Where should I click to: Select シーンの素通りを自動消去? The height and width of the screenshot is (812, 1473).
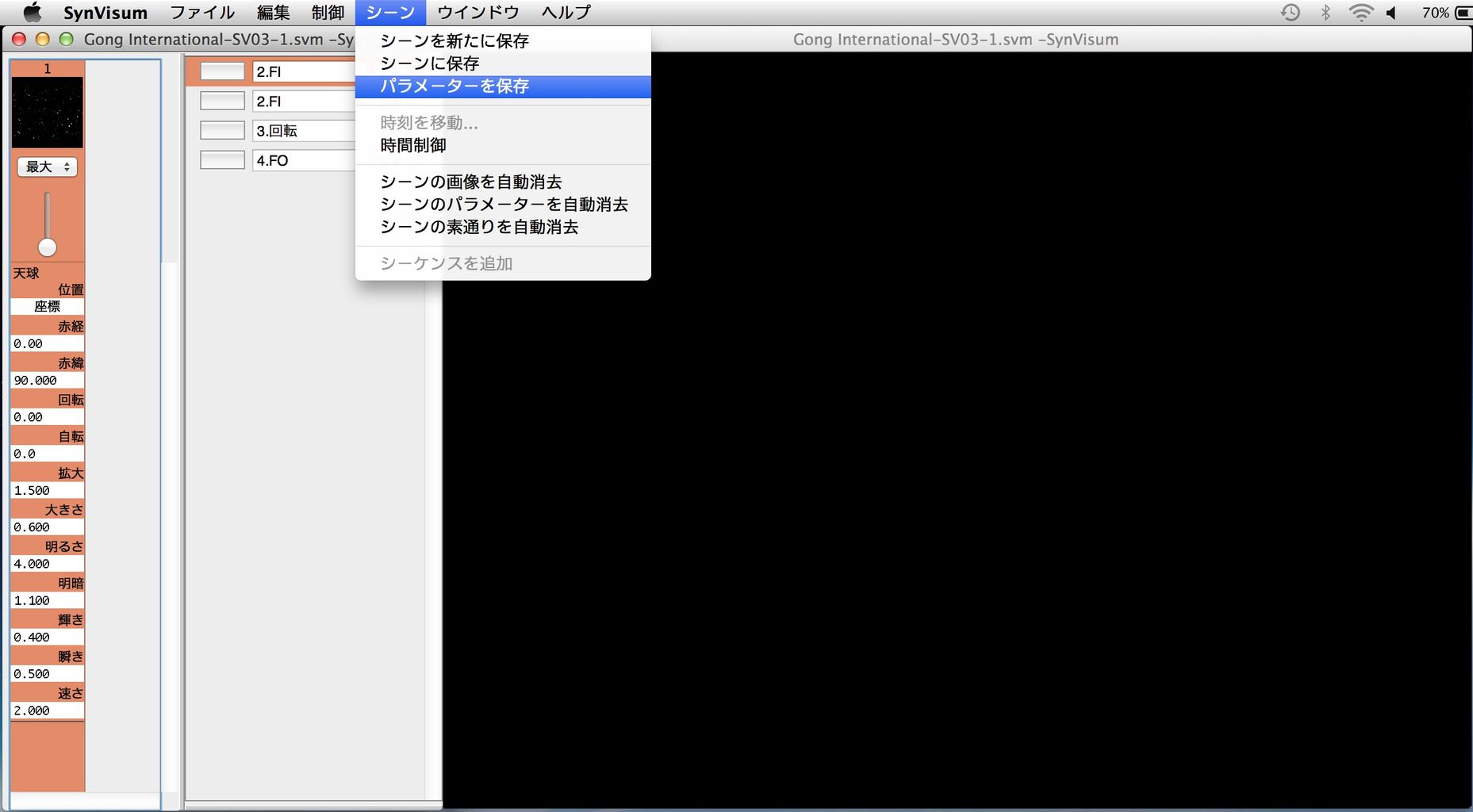point(503,228)
